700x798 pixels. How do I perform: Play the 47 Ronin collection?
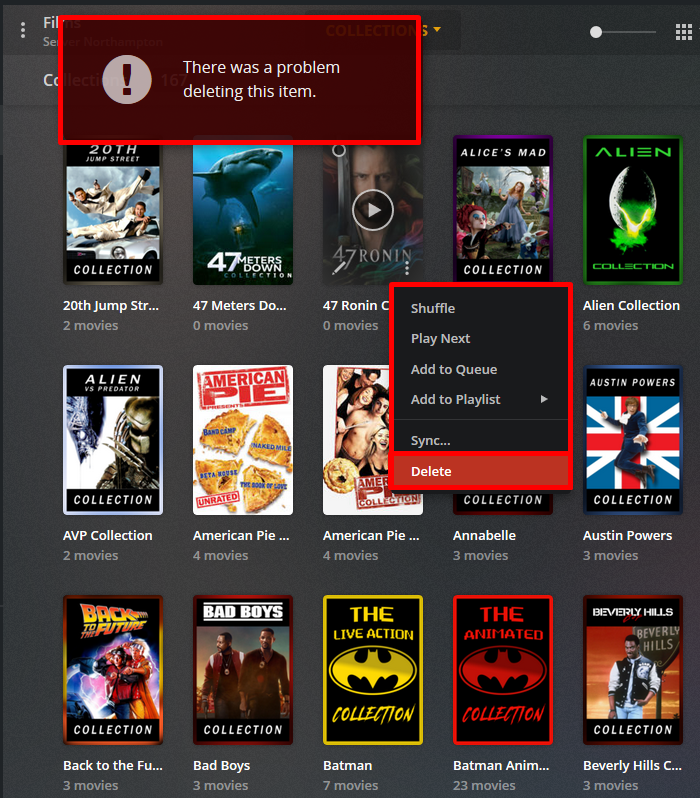coord(373,210)
